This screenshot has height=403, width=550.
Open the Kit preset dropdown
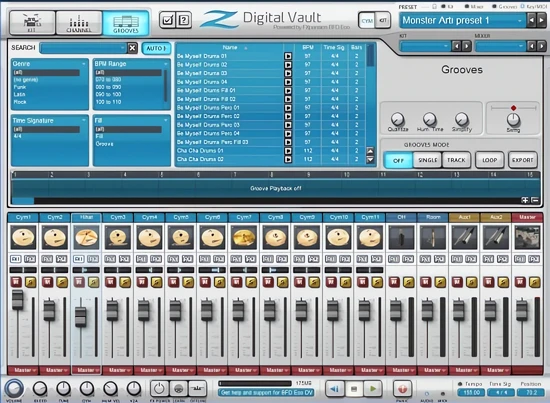click(x=425, y=46)
